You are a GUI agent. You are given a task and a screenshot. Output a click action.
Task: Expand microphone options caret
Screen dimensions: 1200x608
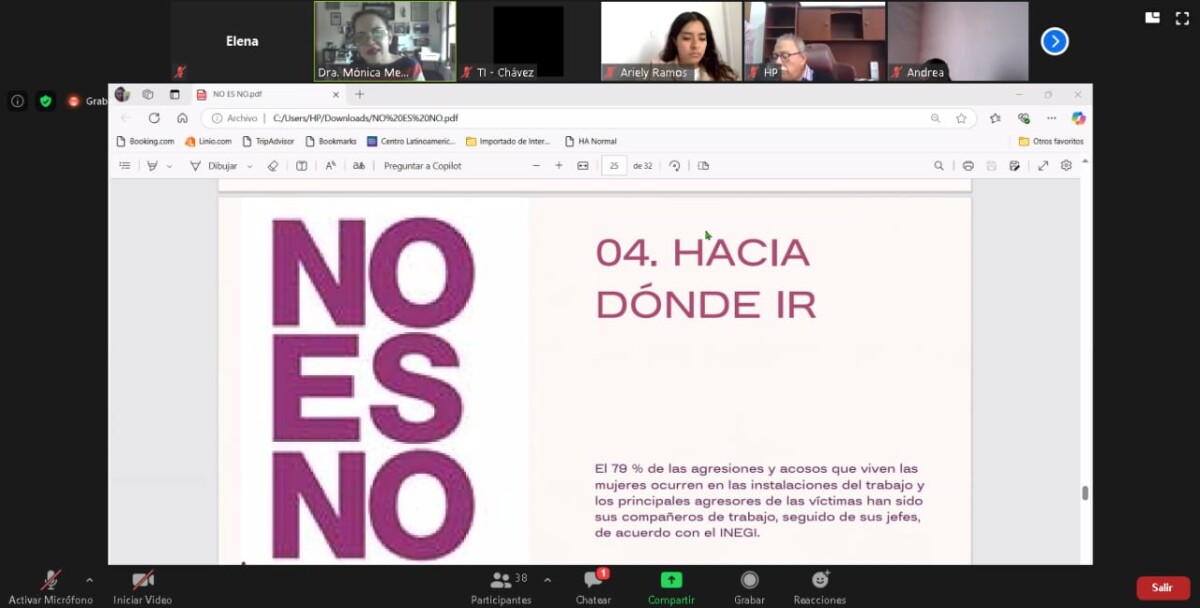89,579
